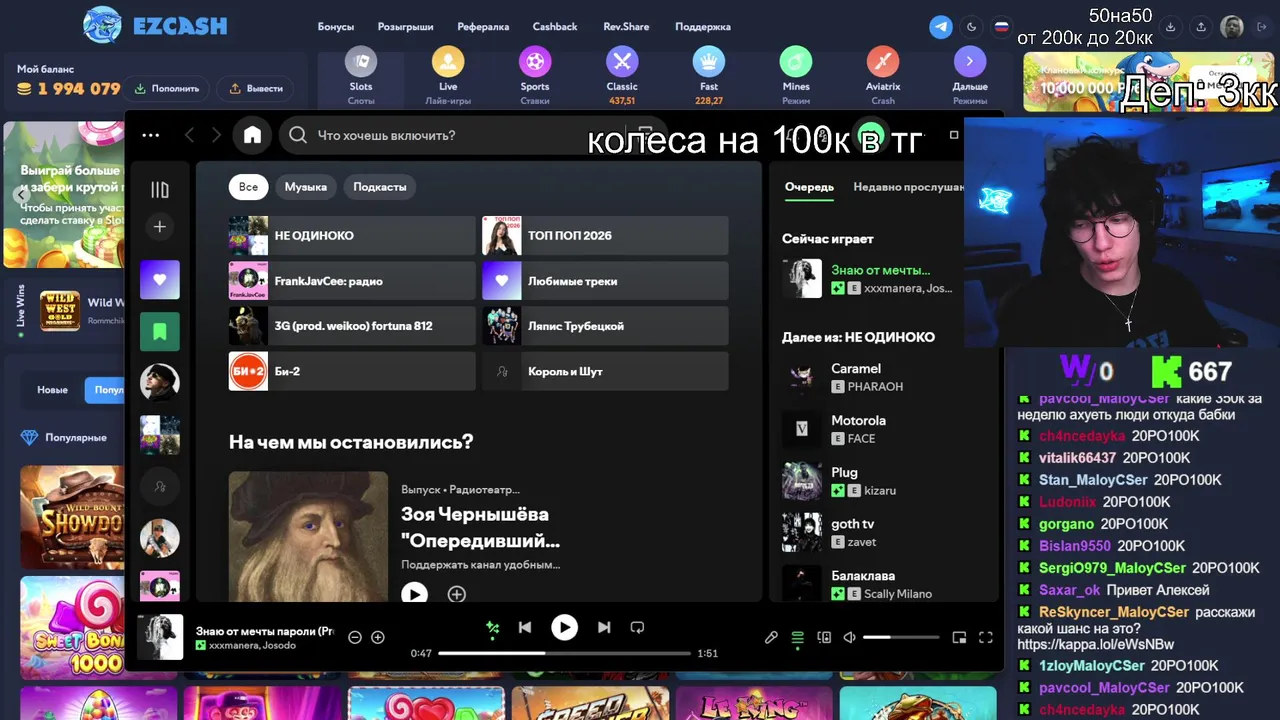The width and height of the screenshot is (1280, 720).
Task: Open the 'Ляпис Трубецкой' artist tile
Action: click(x=606, y=326)
